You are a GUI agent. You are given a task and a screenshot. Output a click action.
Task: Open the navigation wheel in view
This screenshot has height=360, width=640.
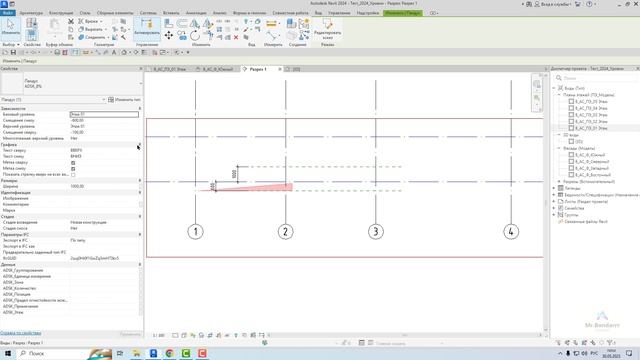[x=537, y=84]
